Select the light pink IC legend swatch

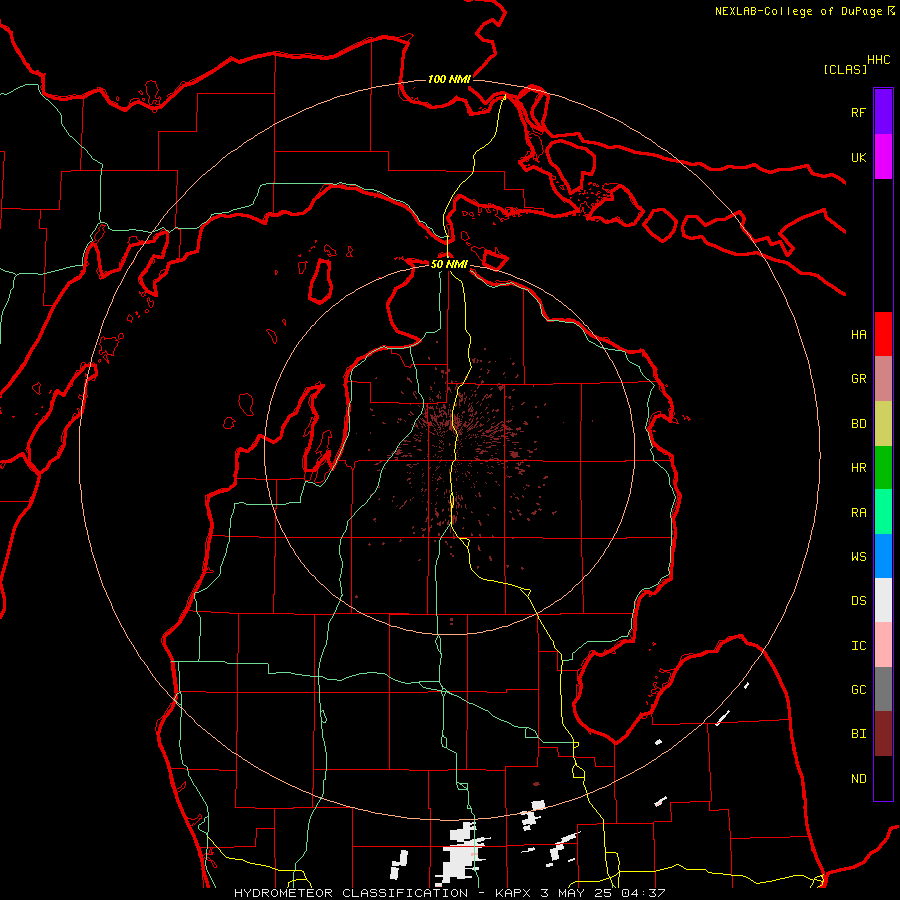pyautogui.click(x=883, y=645)
